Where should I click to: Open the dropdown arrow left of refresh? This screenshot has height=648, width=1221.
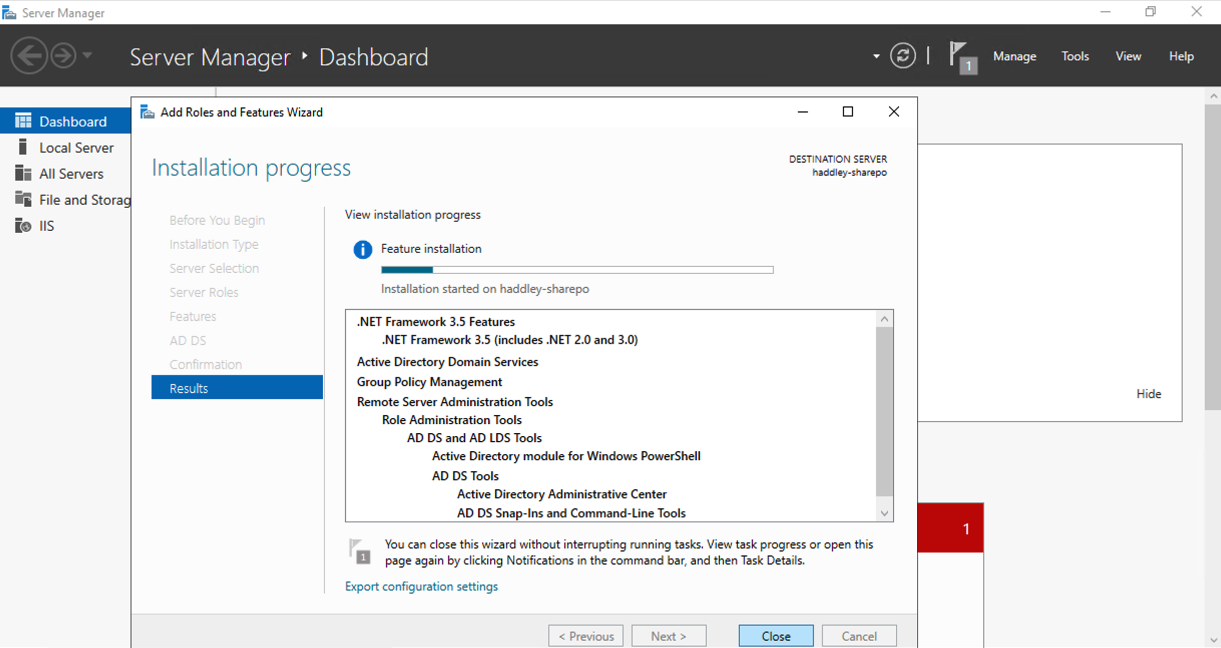pyautogui.click(x=876, y=56)
